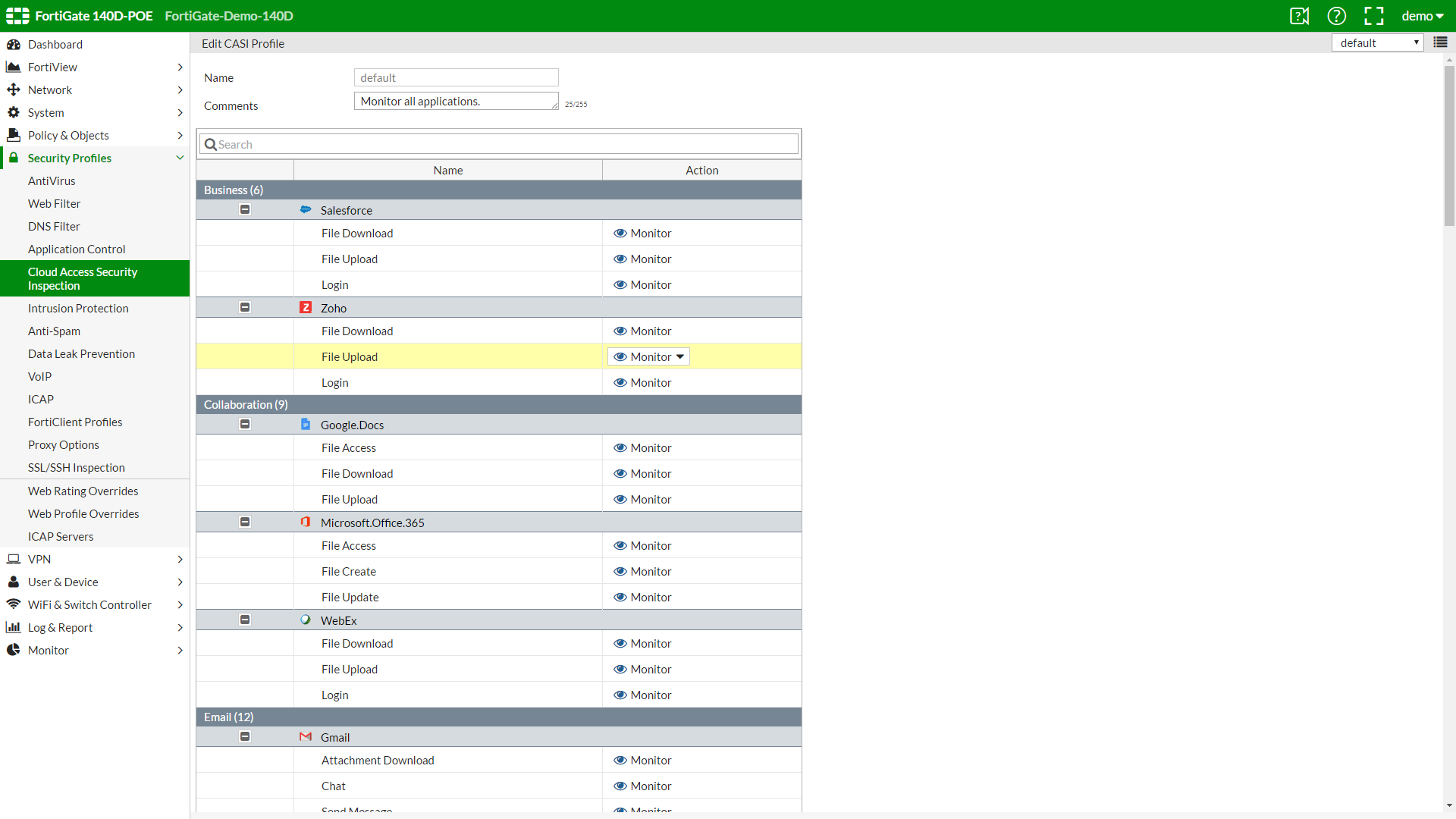Click the red Zoho application icon
The height and width of the screenshot is (819, 1456).
[x=306, y=308]
